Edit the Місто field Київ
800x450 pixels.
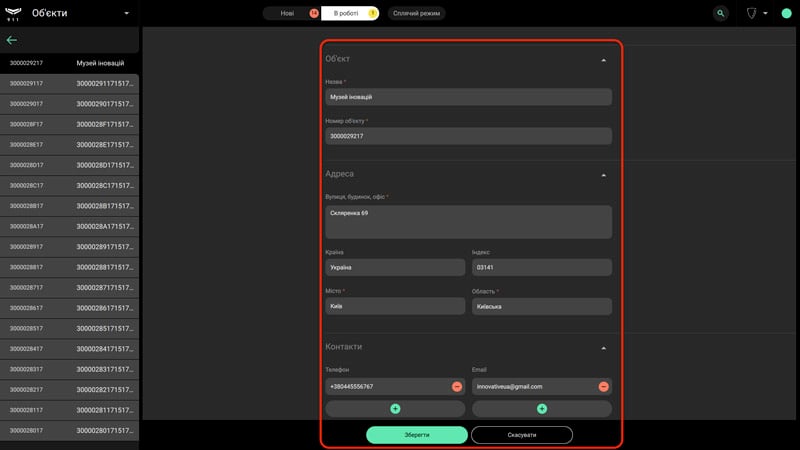(395, 306)
